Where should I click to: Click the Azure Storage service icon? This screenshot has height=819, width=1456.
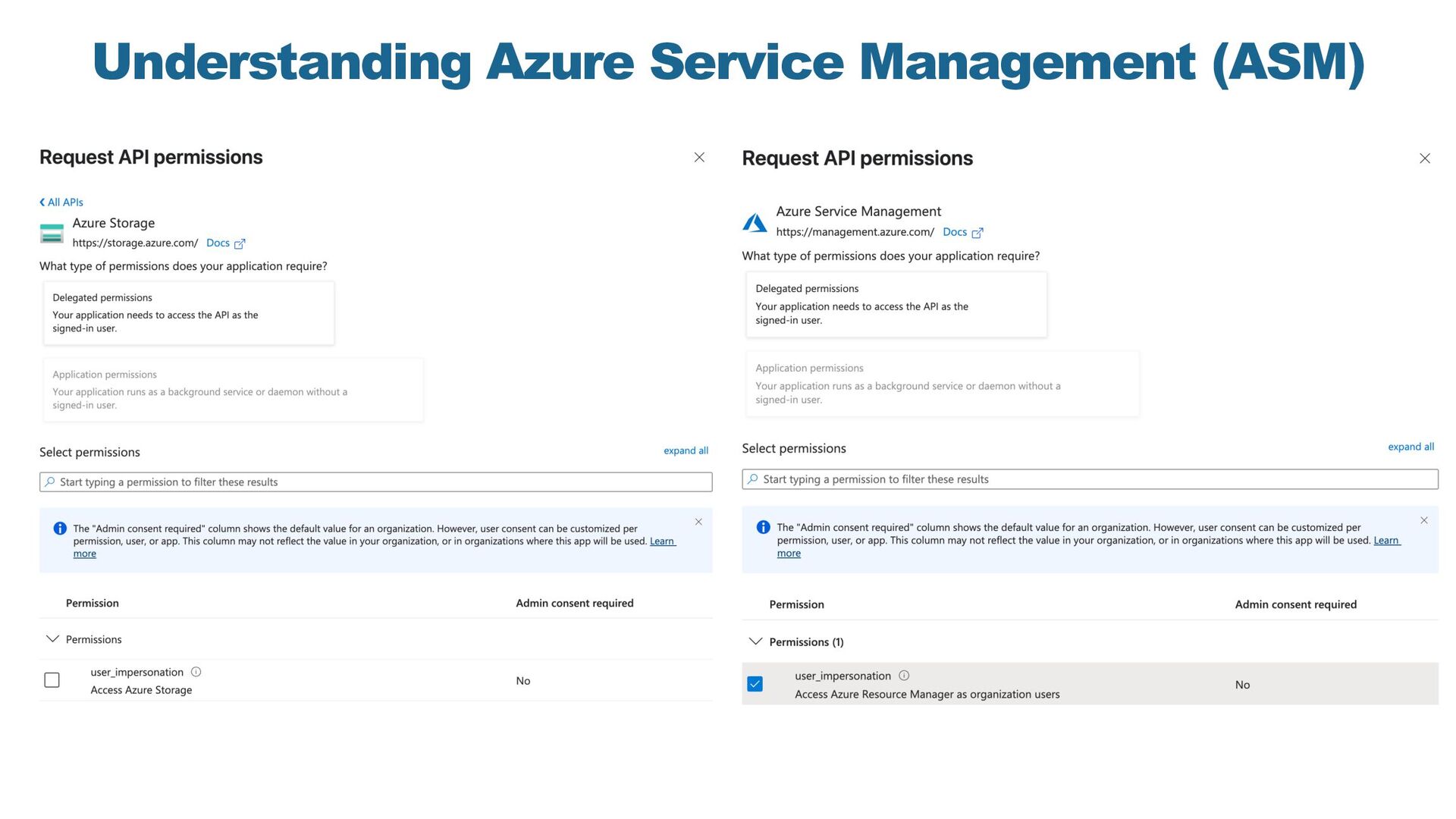(52, 234)
